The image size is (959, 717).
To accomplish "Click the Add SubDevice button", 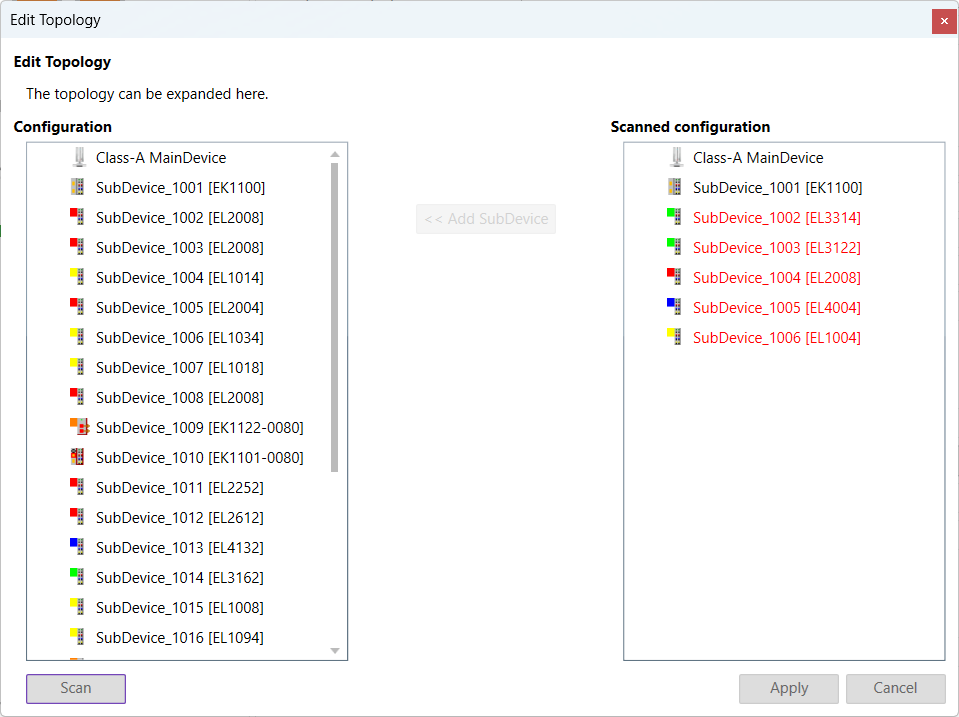I will point(485,219).
